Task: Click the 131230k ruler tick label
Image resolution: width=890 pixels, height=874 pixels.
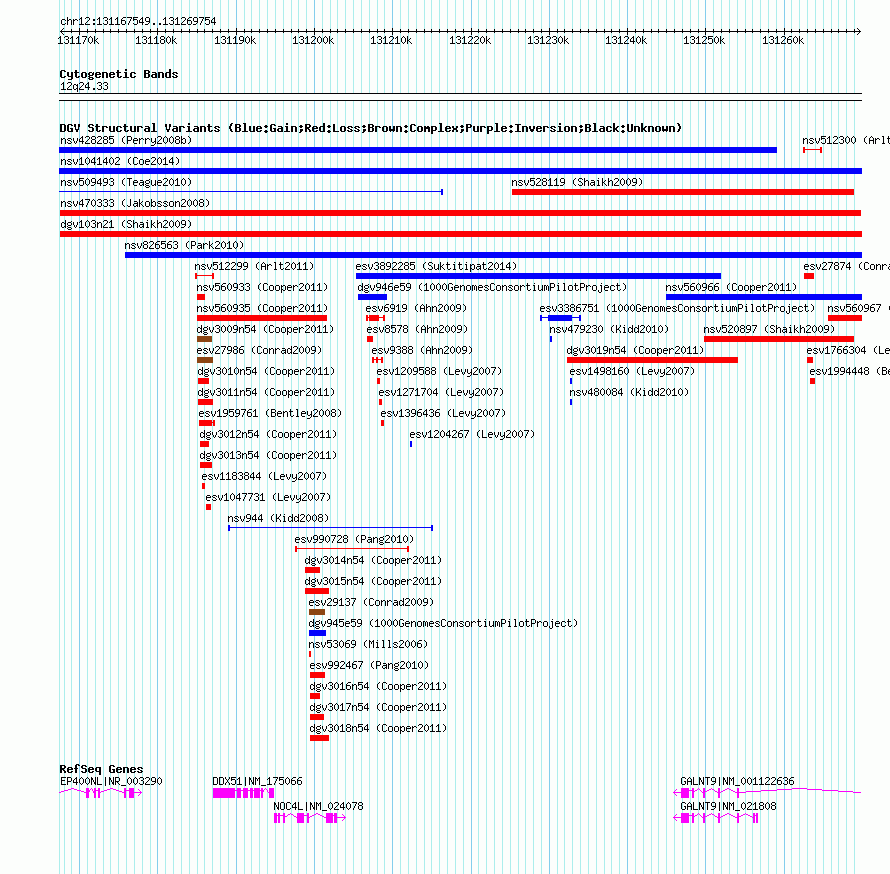Action: click(548, 40)
